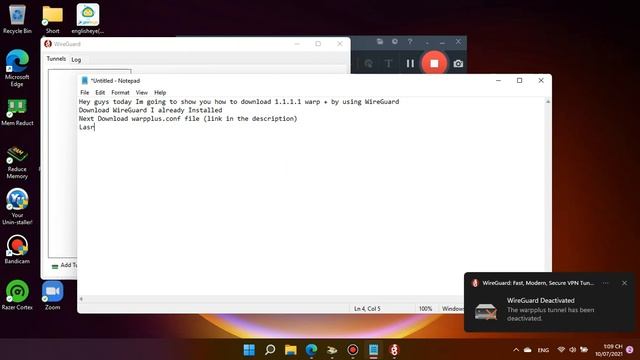
Task: Open Bandicam desktop shortcut
Action: 17,250
